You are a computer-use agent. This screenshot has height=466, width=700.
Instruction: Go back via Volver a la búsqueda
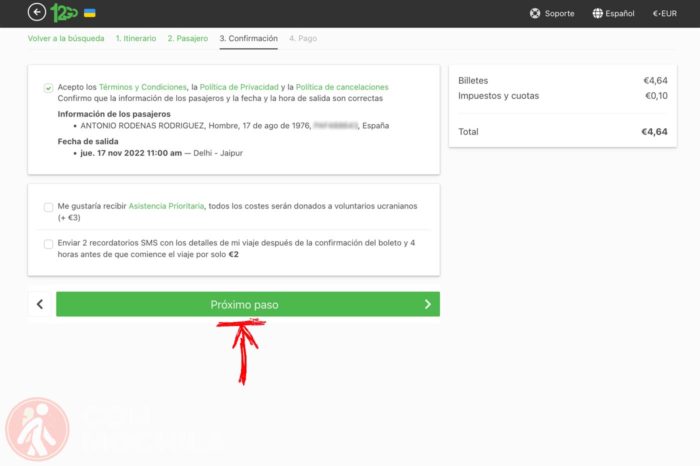66,38
